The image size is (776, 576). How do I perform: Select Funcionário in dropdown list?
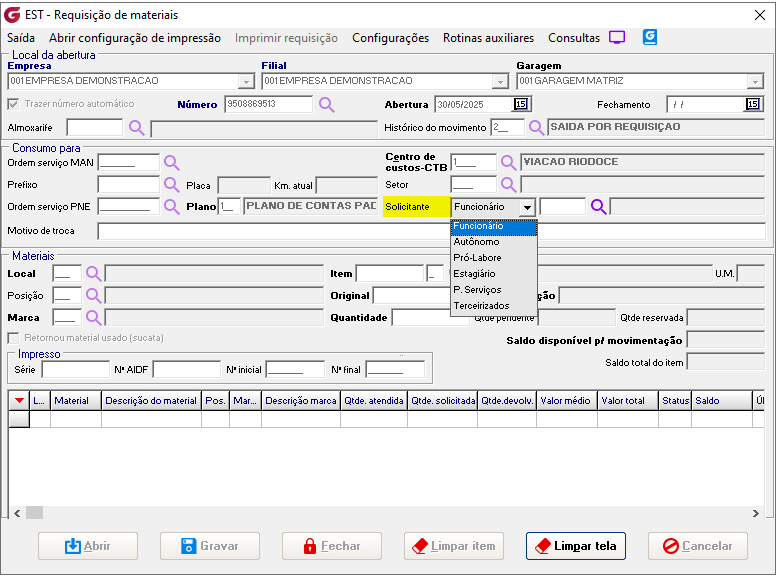(x=494, y=226)
